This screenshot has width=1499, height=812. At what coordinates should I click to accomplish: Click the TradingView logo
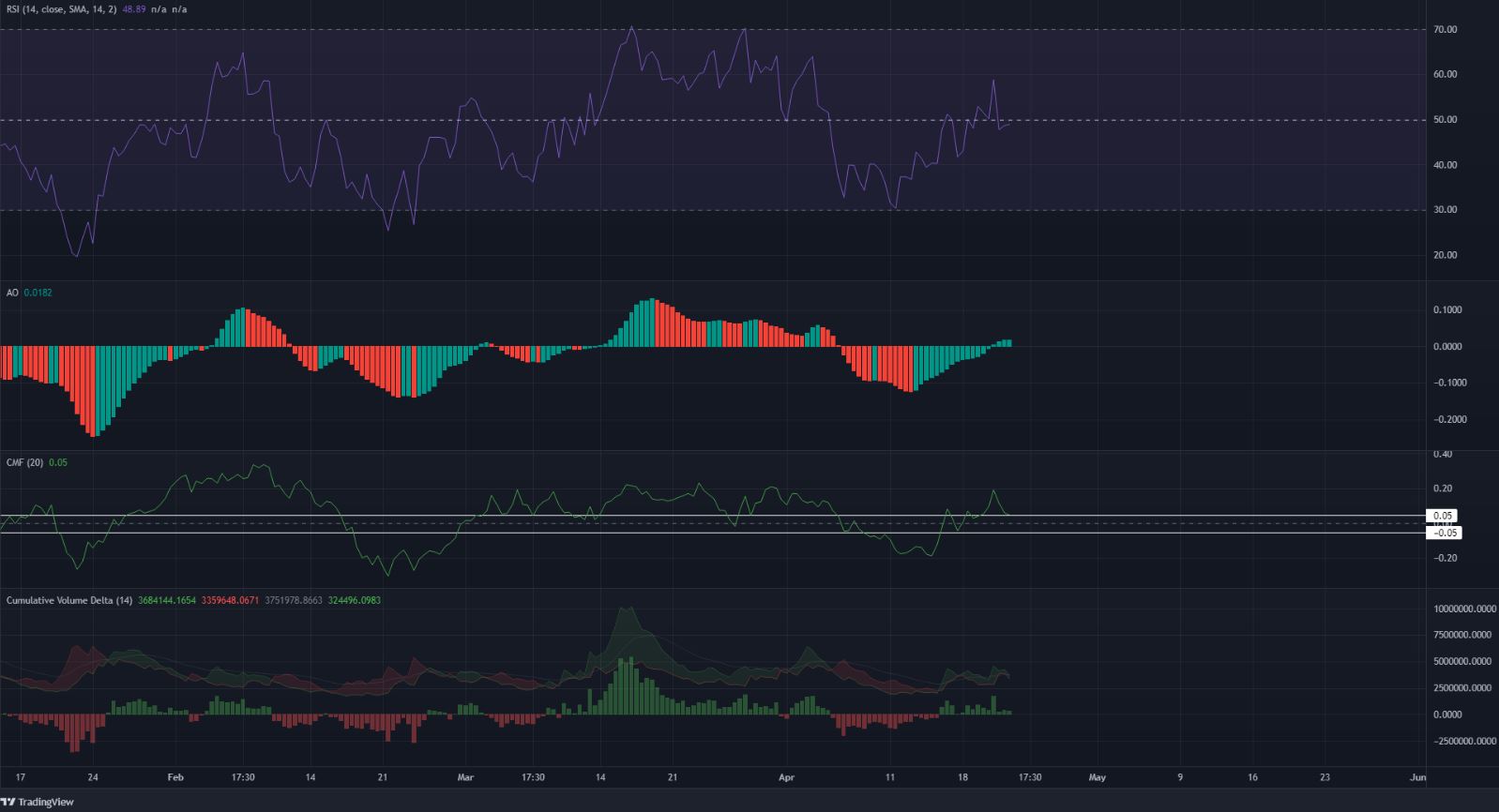pos(38,803)
